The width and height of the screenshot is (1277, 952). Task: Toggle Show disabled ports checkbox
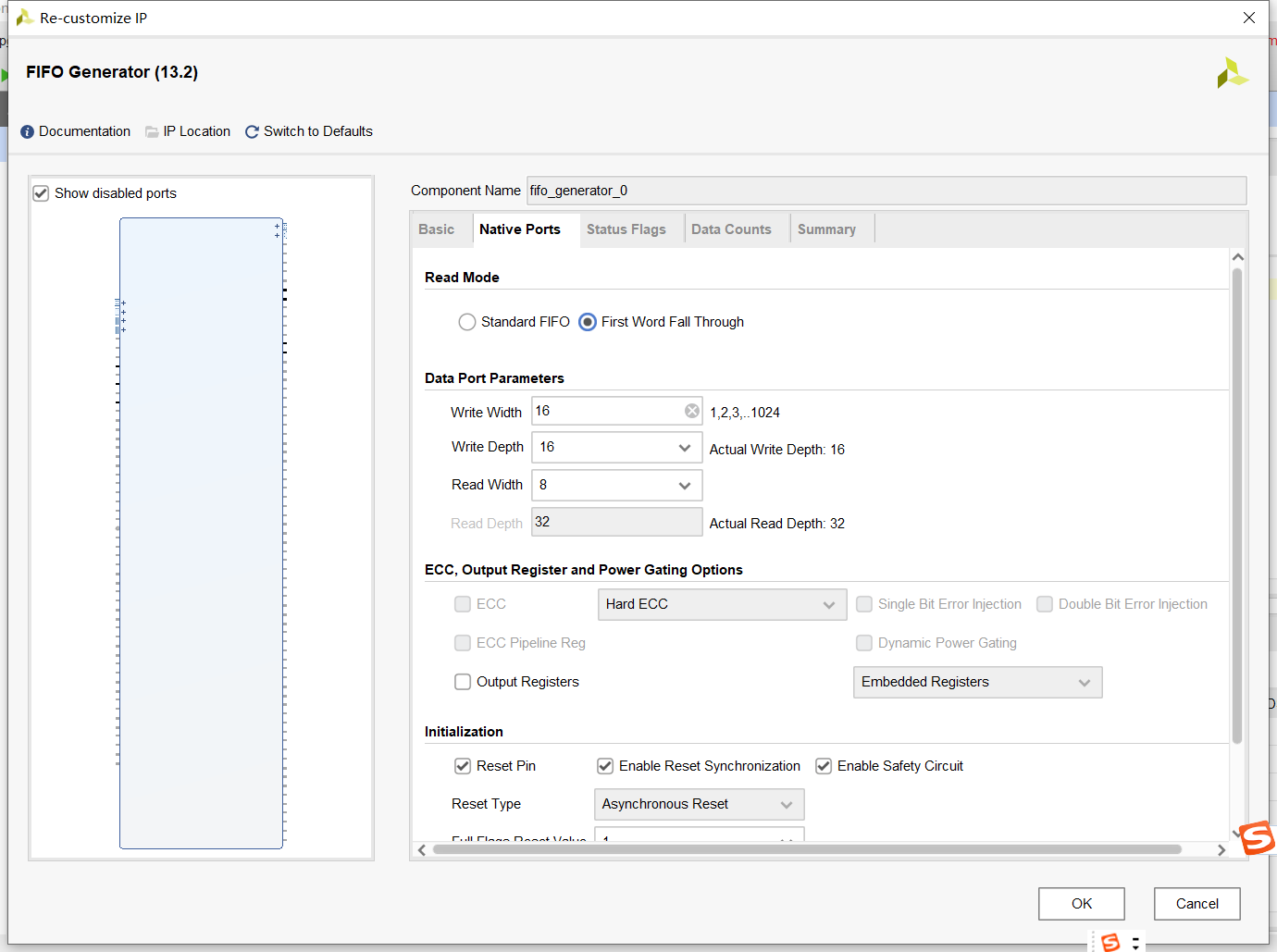pos(41,193)
